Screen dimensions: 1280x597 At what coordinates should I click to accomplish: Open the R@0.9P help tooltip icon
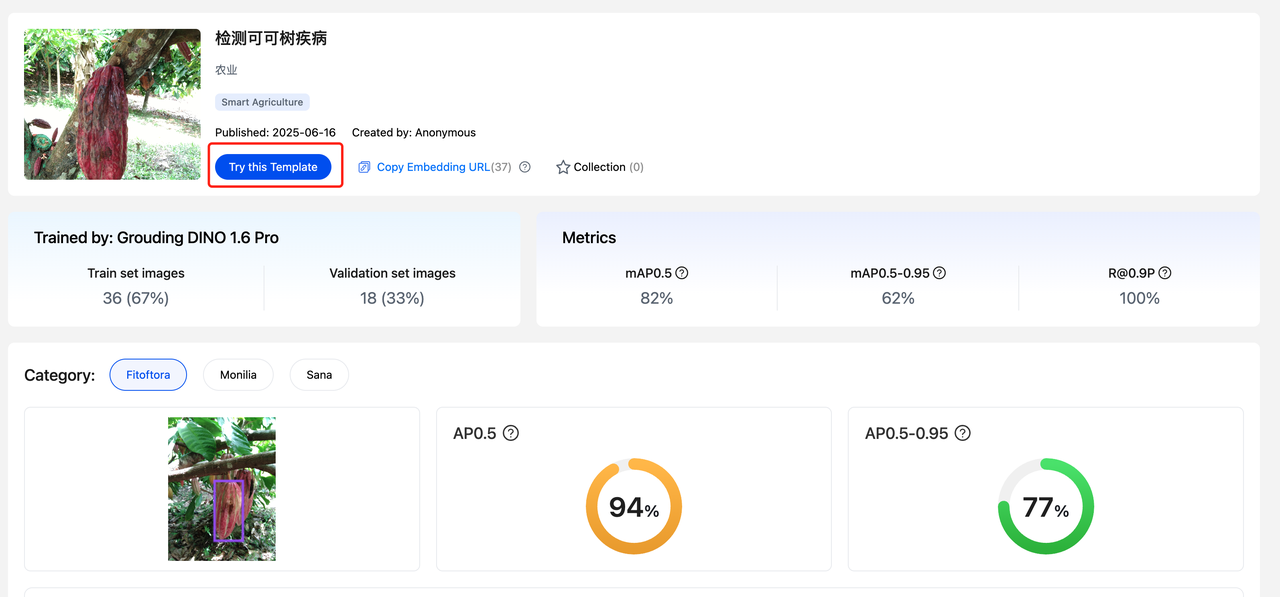coord(1165,273)
